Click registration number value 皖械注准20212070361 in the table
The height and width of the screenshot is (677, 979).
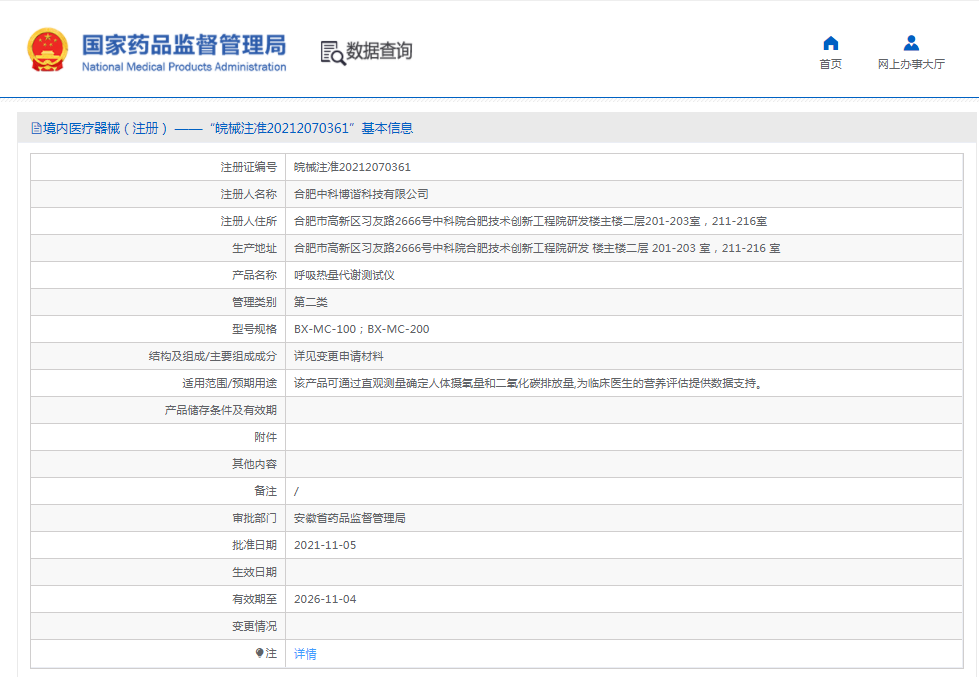352,167
